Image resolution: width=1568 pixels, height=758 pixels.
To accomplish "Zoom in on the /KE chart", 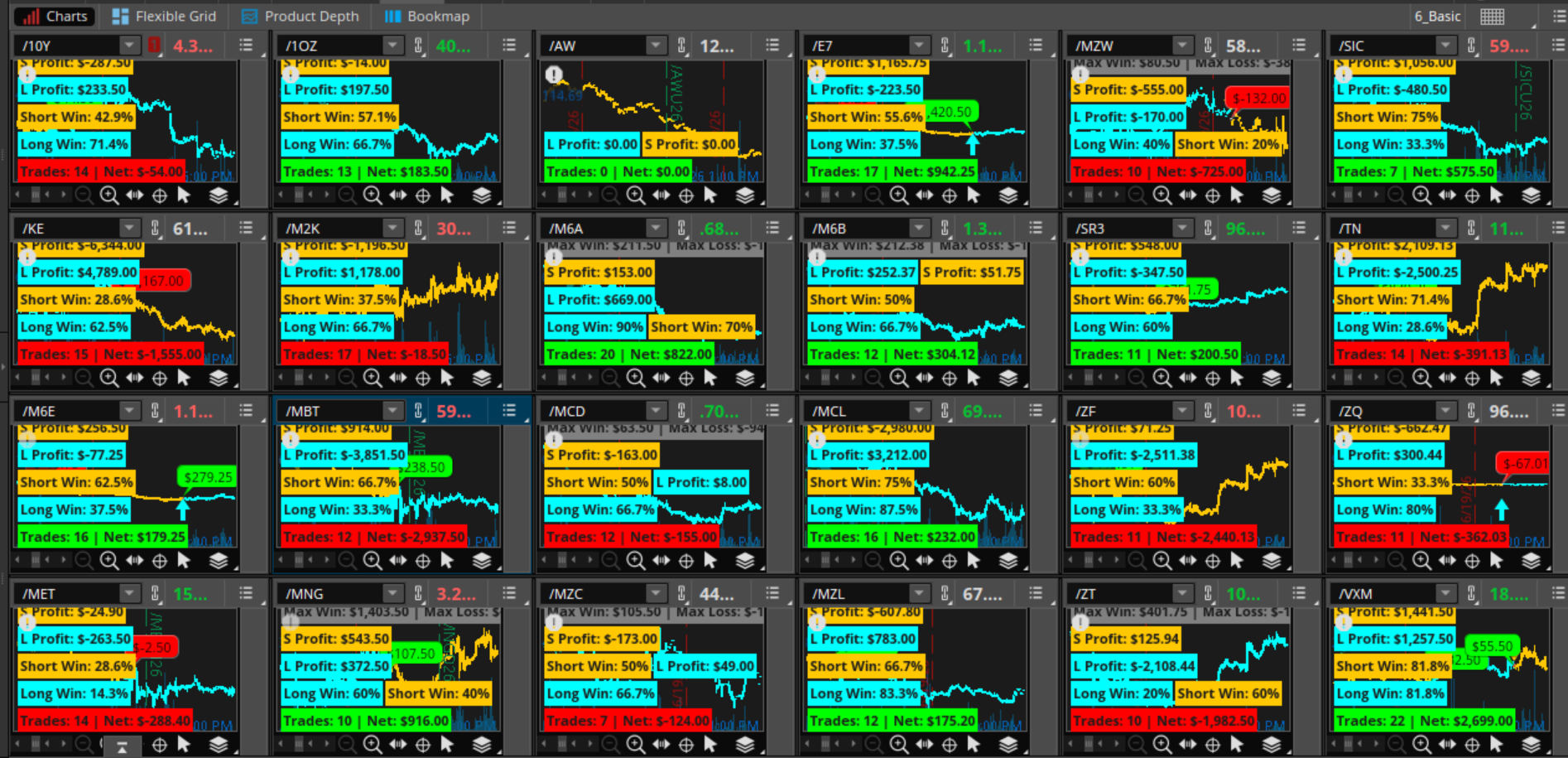I will click(109, 379).
